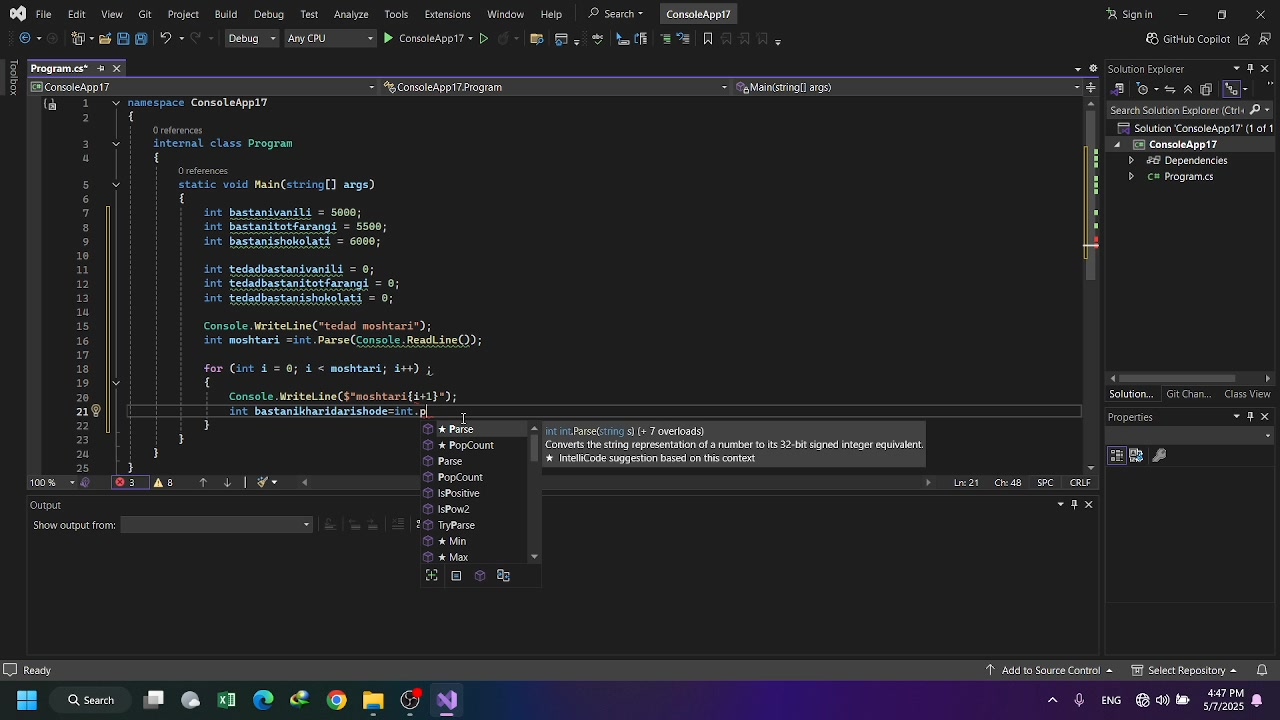The width and height of the screenshot is (1280, 720).
Task: Switch to the Git Changes tab
Action: (1188, 394)
